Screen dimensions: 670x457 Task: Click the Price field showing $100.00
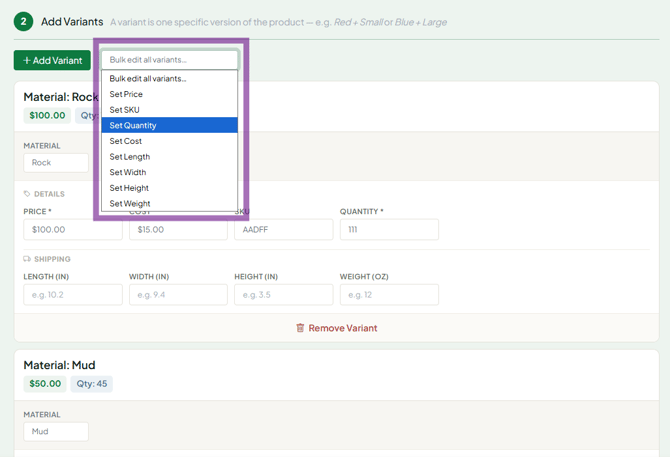click(73, 229)
